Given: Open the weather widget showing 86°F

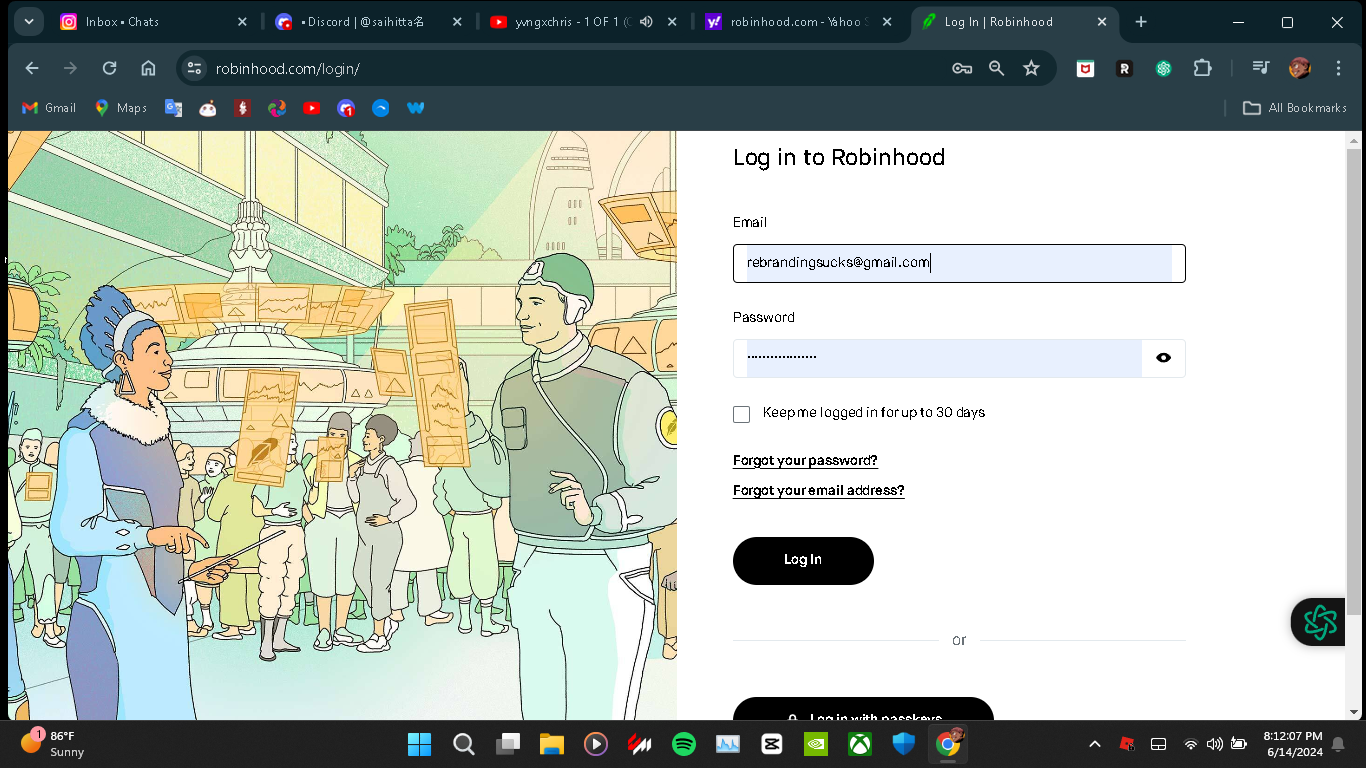Looking at the screenshot, I should pyautogui.click(x=53, y=744).
